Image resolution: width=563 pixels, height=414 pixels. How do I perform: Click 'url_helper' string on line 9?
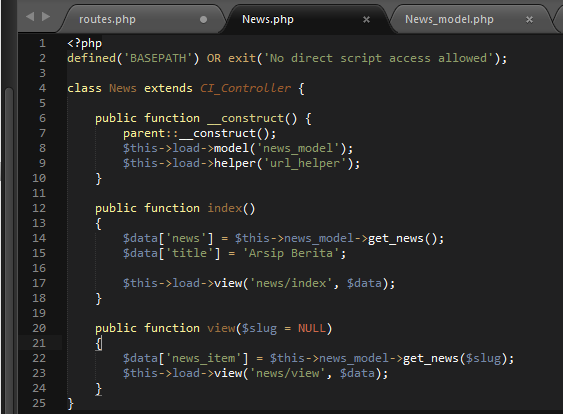point(305,163)
